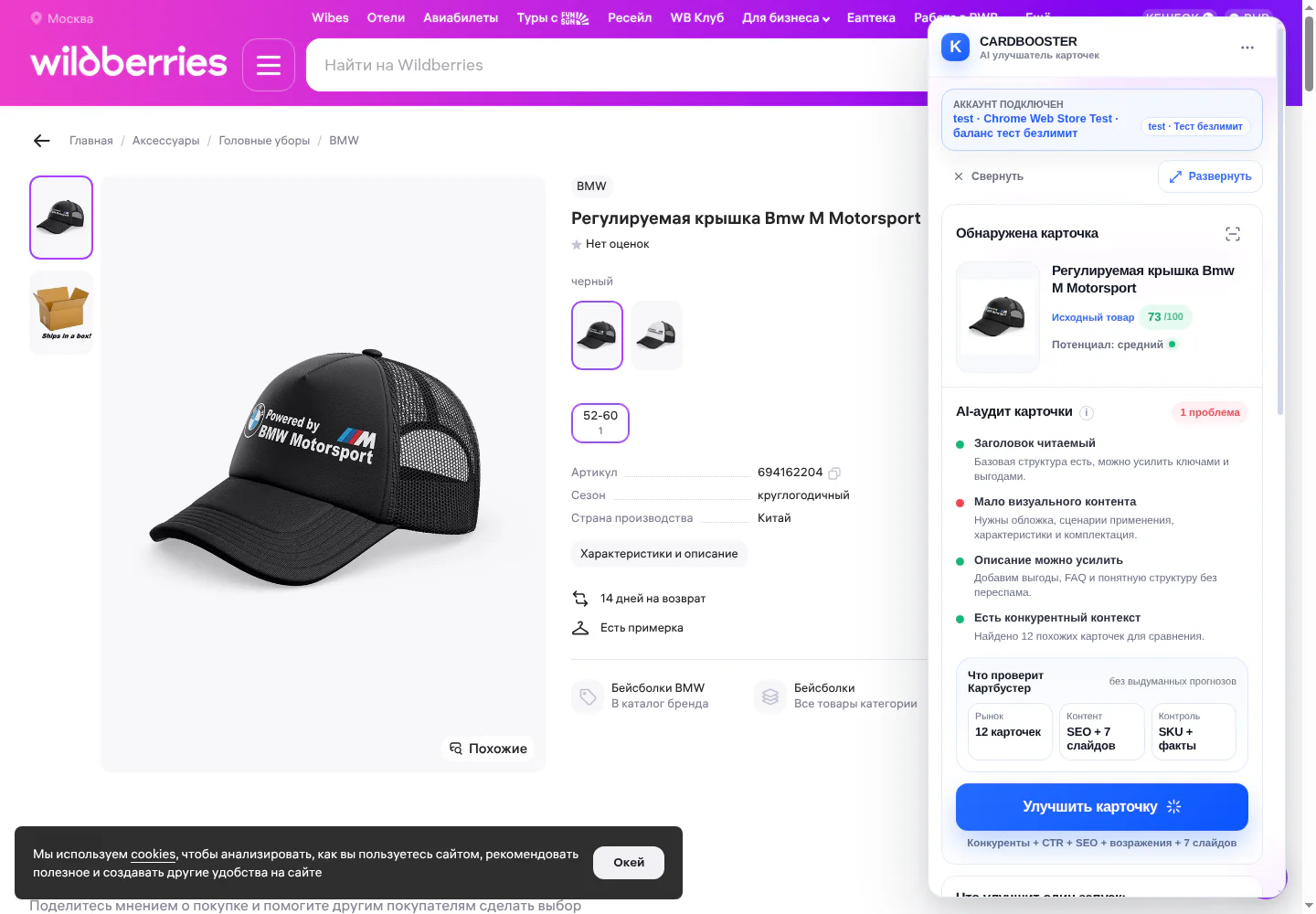Open the hamburger catalog menu
This screenshot has height=914, width=1316.
[x=269, y=65]
